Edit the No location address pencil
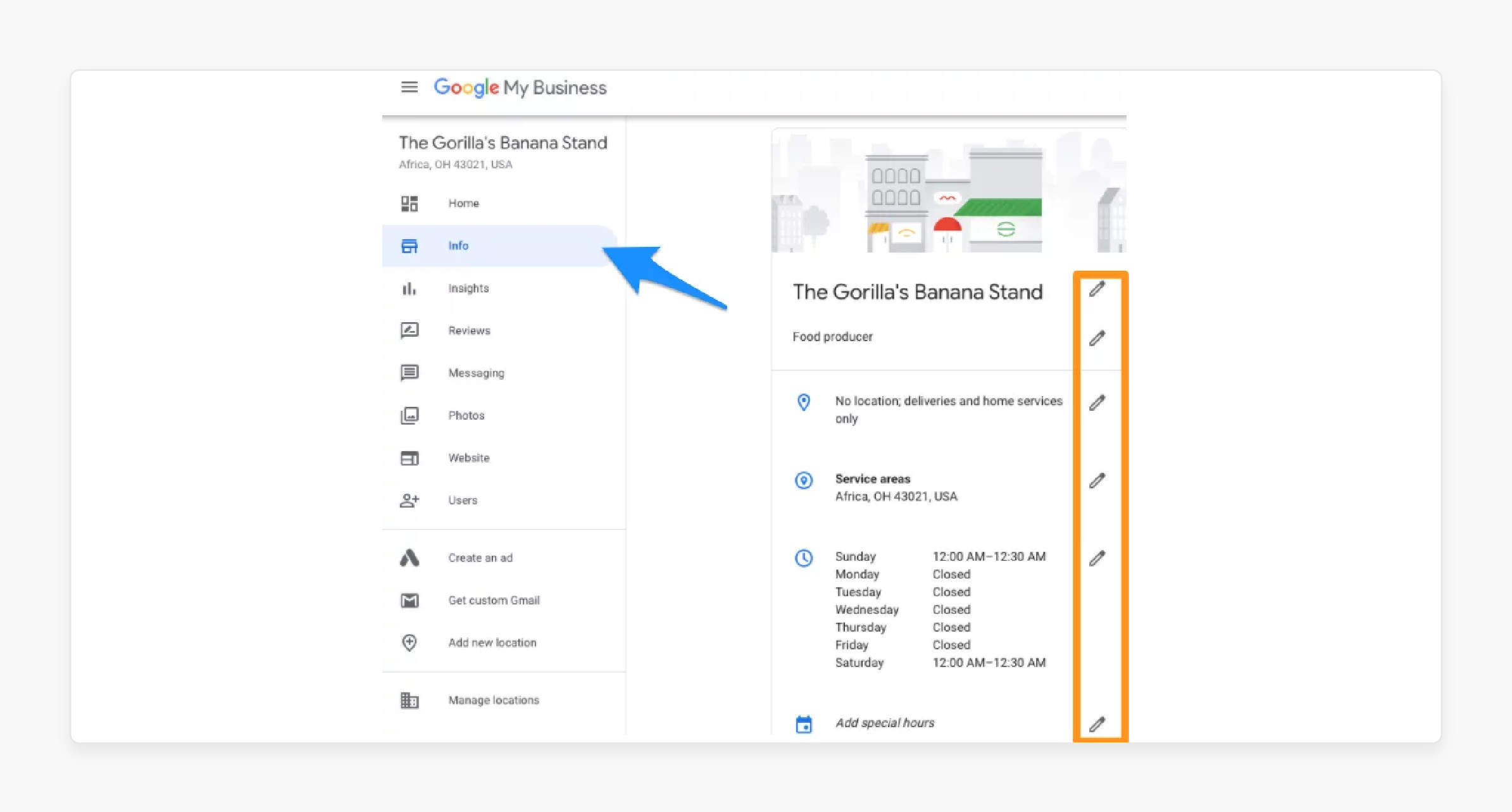This screenshot has width=1512, height=812. (1097, 403)
